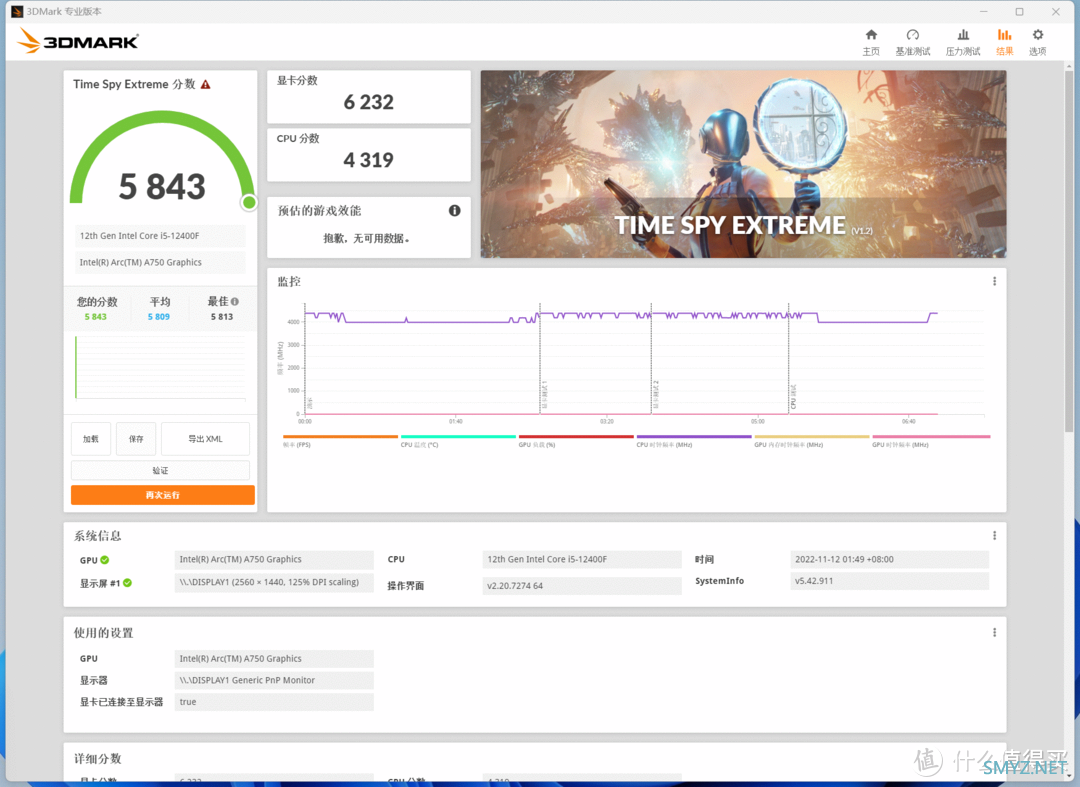Click the green score gauge knob
Viewport: 1080px width, 787px height.
249,202
